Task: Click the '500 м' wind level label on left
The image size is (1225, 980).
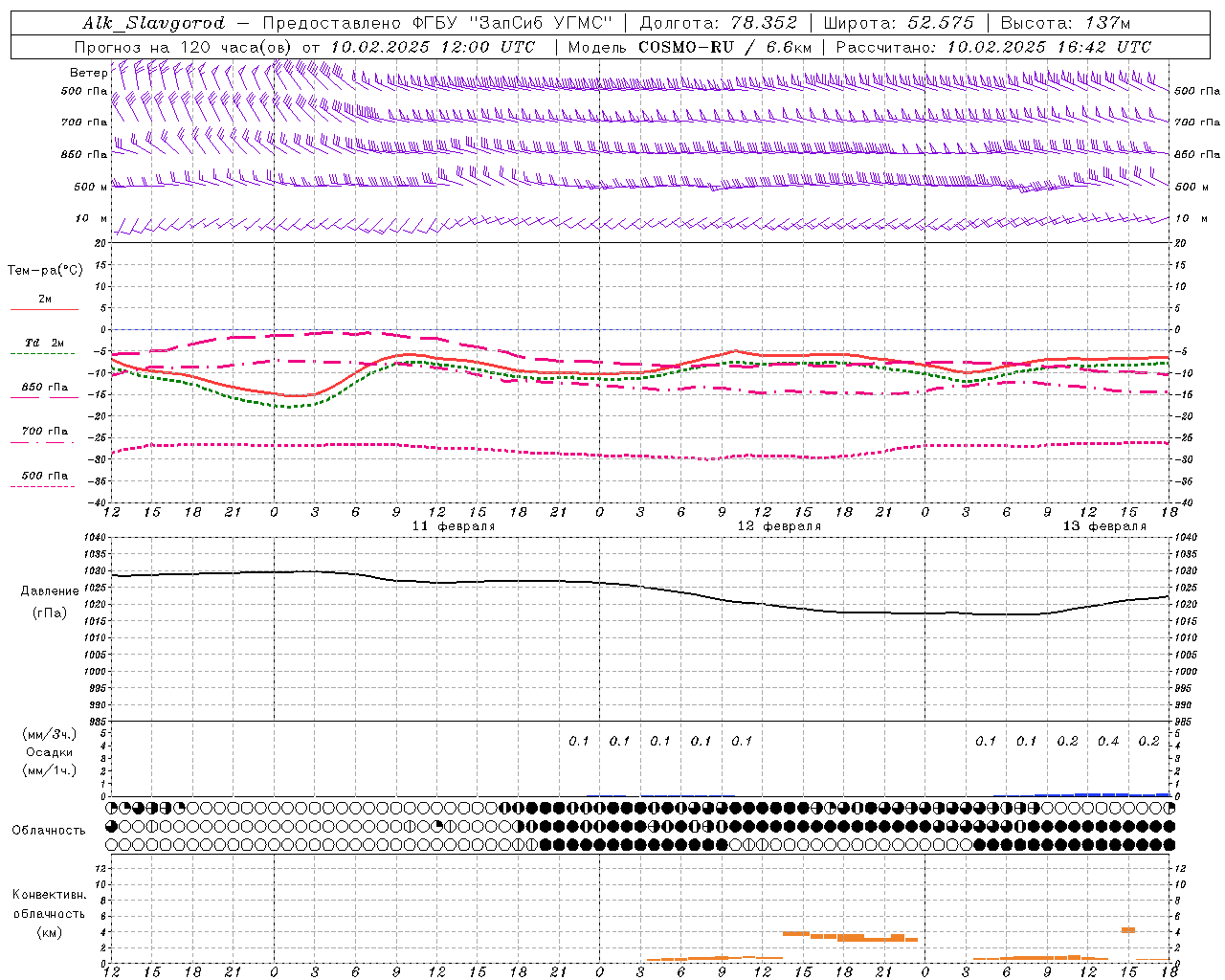Action: tap(91, 187)
